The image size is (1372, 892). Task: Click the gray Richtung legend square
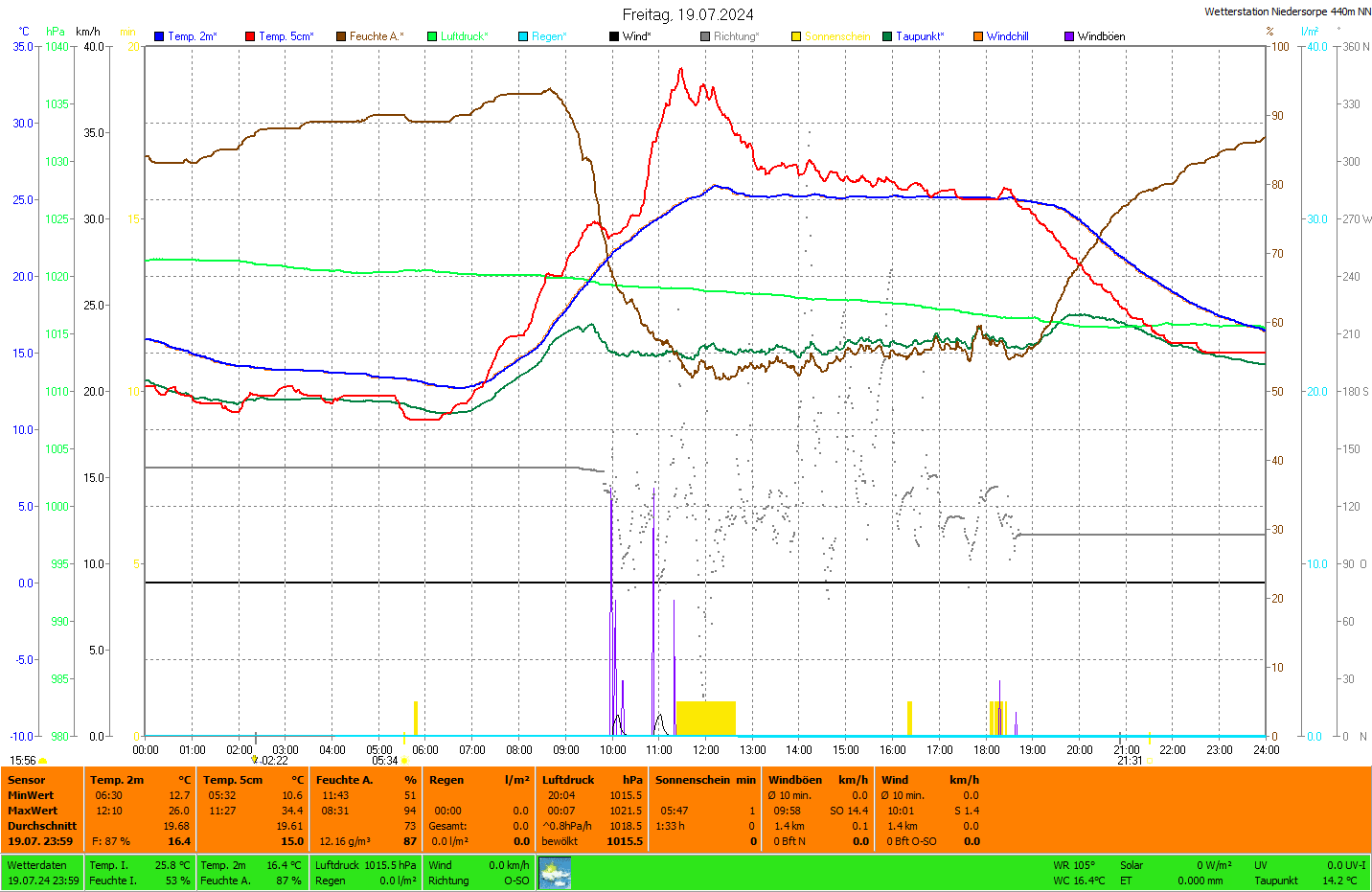pyautogui.click(x=705, y=36)
